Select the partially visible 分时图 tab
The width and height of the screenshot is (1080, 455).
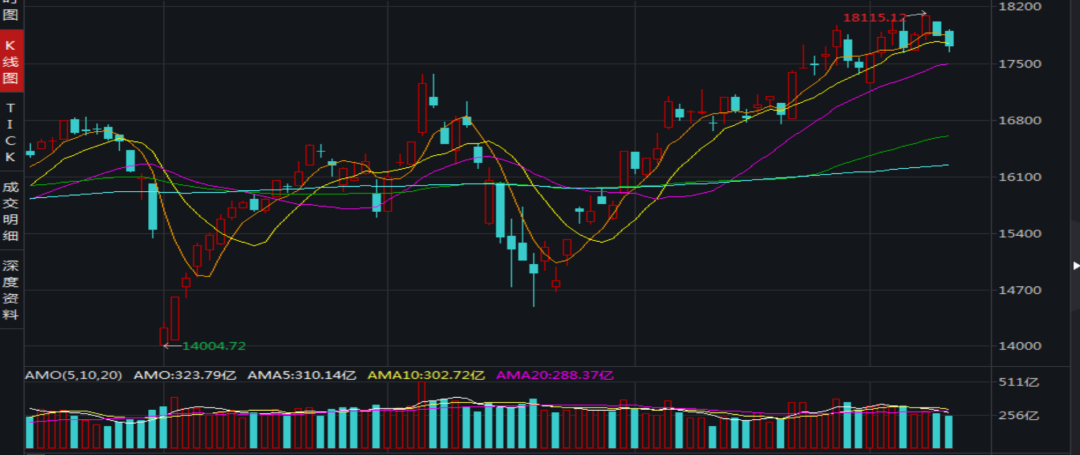[x=11, y=12]
